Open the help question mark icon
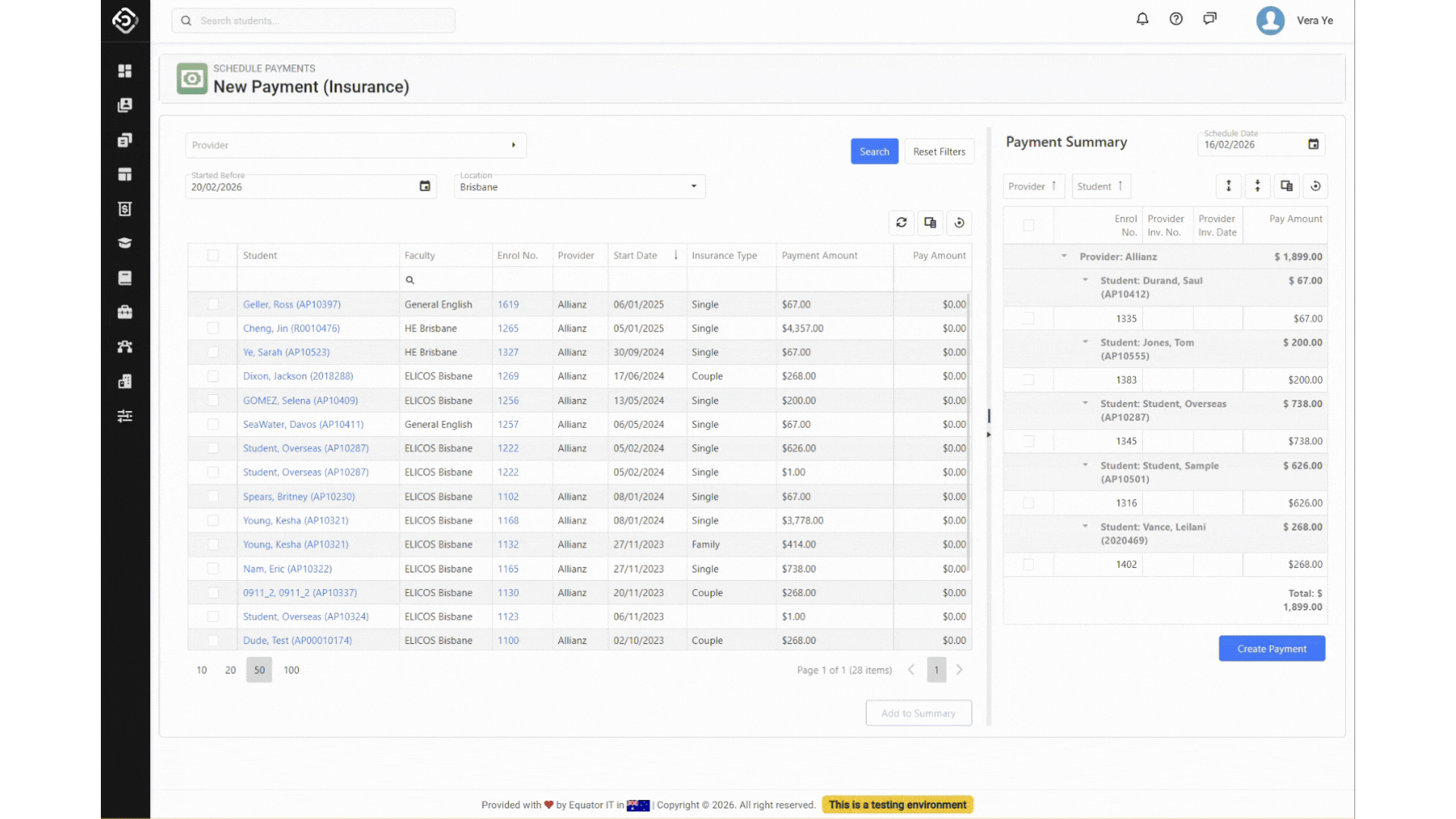This screenshot has height=819, width=1456. 1176,19
